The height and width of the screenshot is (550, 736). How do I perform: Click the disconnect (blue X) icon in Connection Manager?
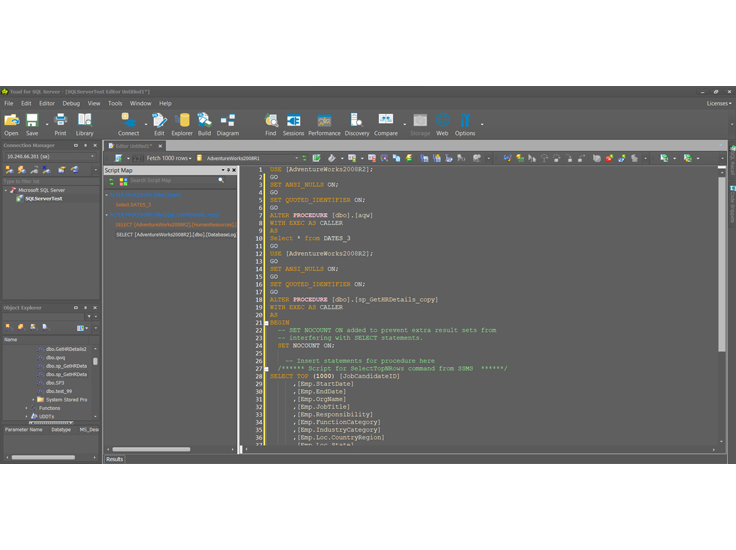[x=46, y=170]
